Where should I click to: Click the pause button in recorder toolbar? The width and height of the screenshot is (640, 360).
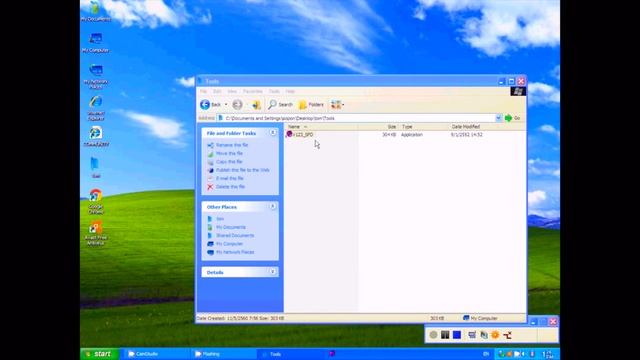click(445, 335)
